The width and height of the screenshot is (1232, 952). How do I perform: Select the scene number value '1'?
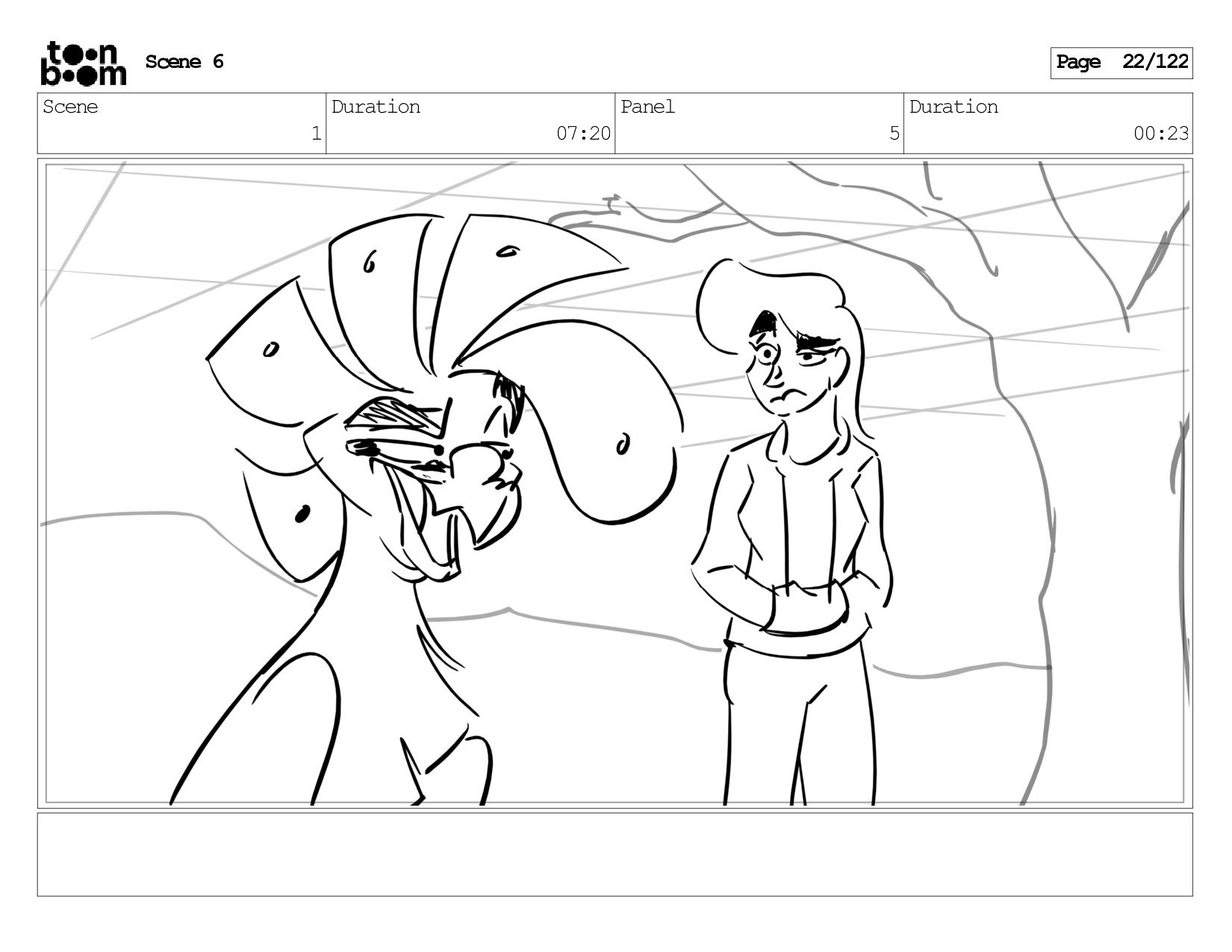coord(316,134)
